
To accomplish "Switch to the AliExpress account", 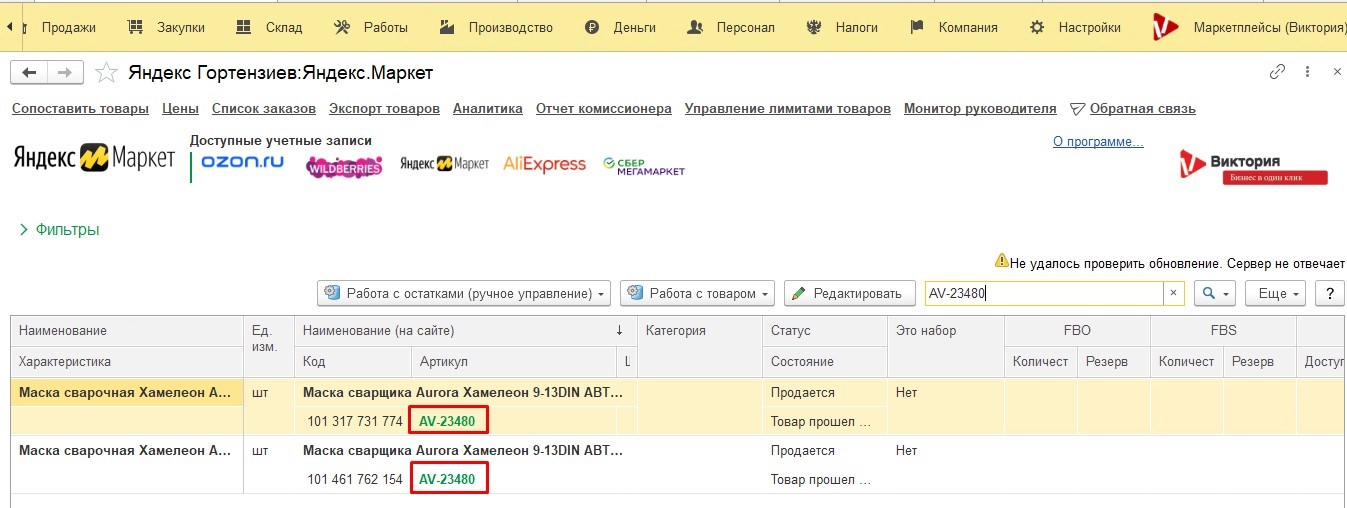I will [x=544, y=164].
